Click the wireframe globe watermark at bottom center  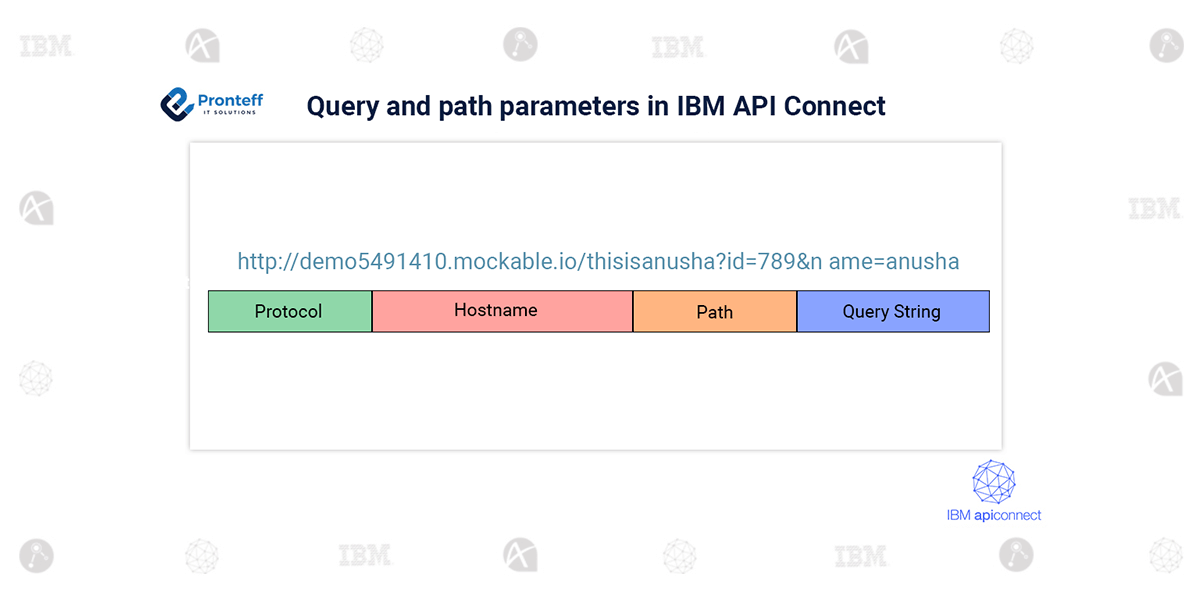(x=679, y=555)
